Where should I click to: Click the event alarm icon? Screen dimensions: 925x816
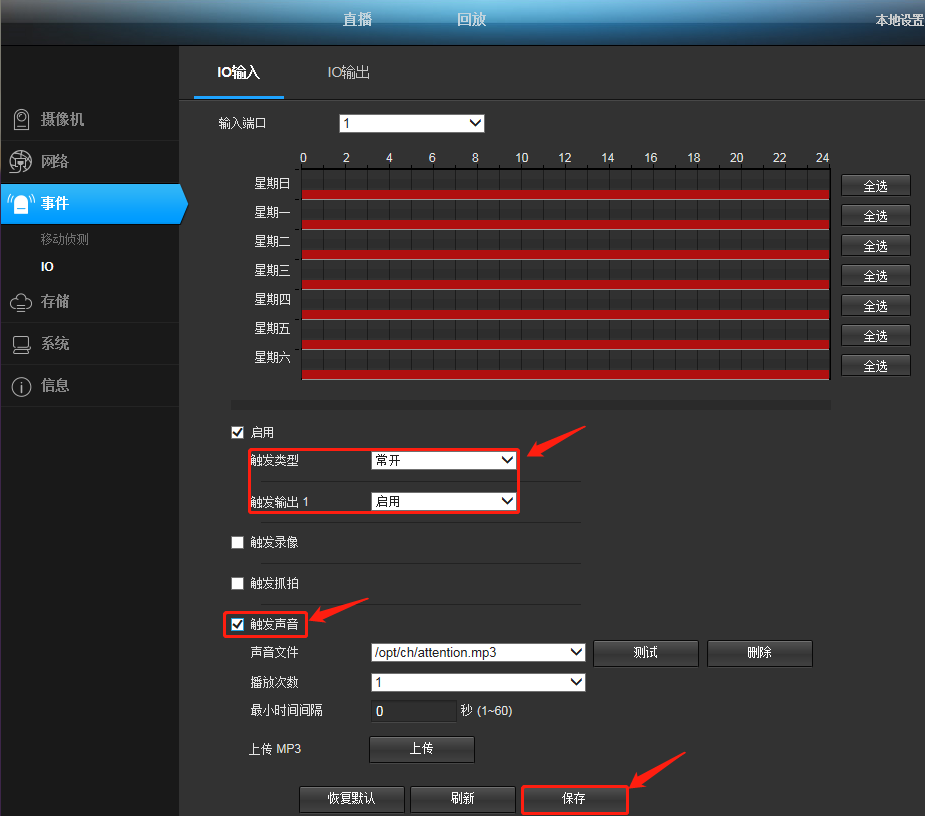(x=21, y=204)
